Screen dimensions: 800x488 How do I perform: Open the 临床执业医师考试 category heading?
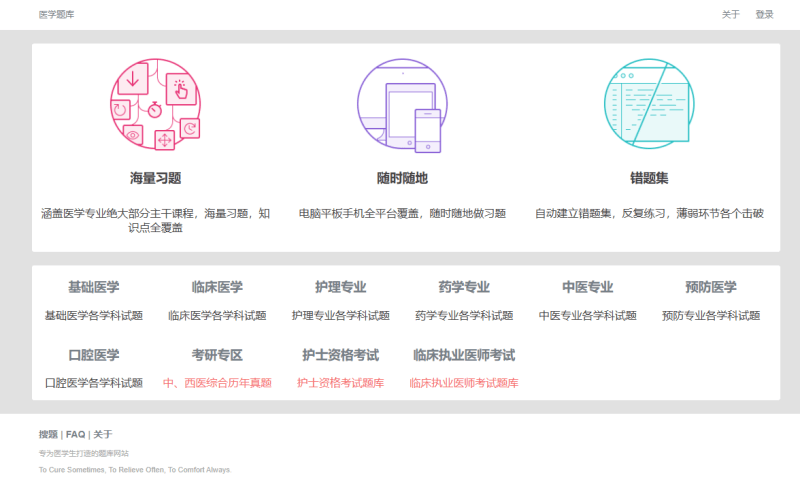click(x=464, y=355)
